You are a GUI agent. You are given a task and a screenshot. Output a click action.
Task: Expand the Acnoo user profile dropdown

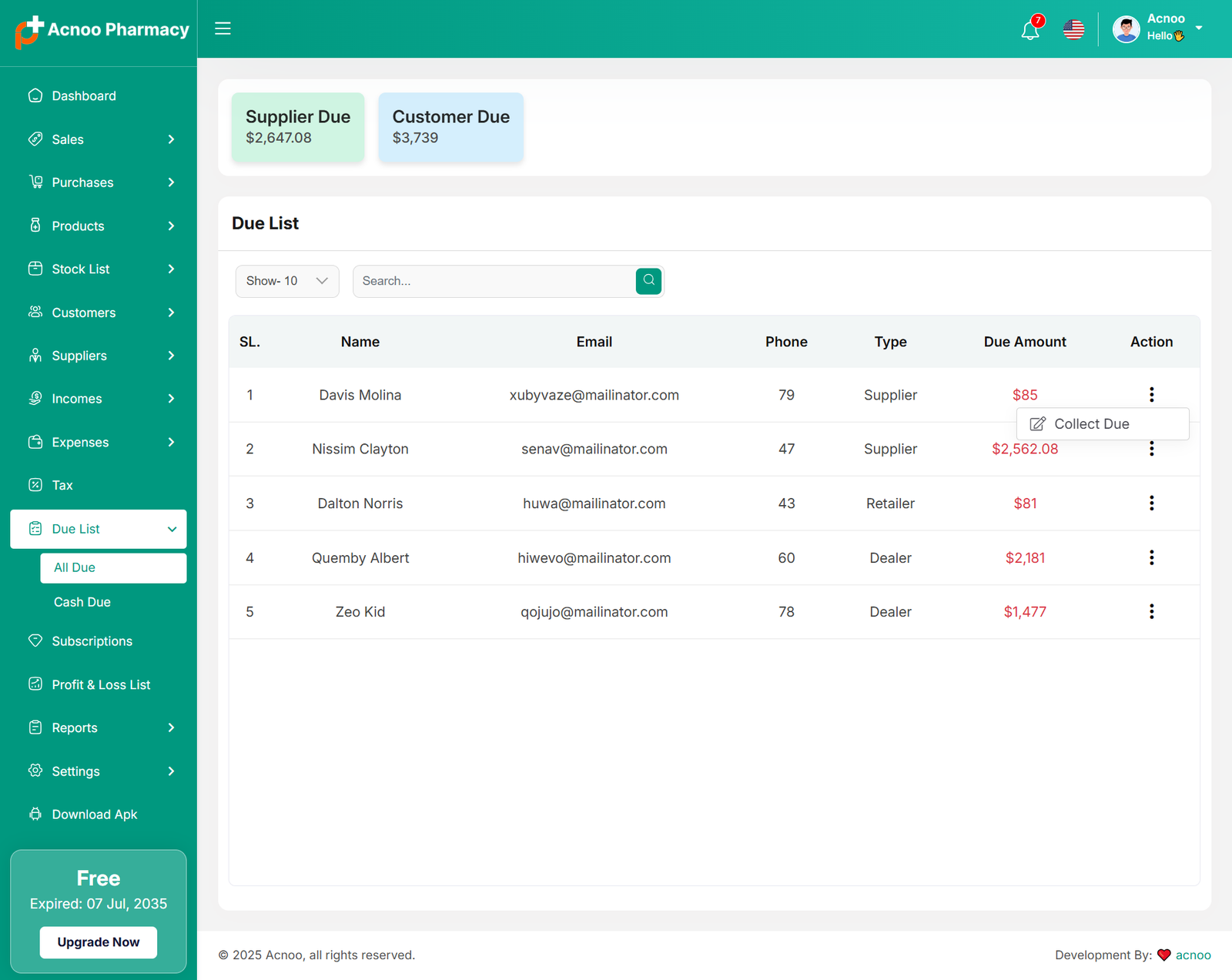pyautogui.click(x=1157, y=28)
